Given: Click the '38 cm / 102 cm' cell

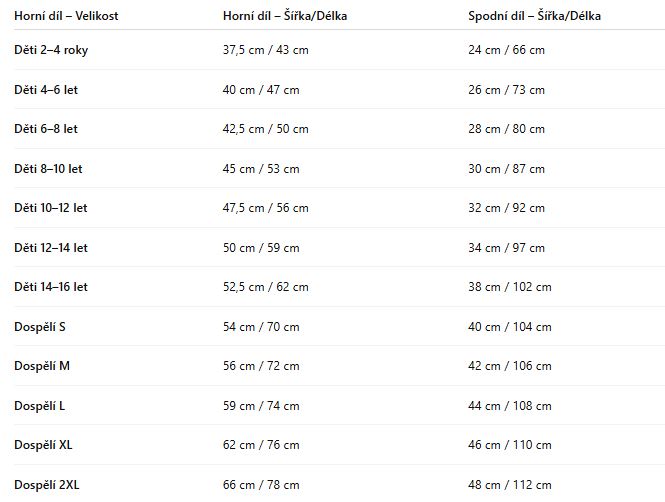Looking at the screenshot, I should point(509,287).
